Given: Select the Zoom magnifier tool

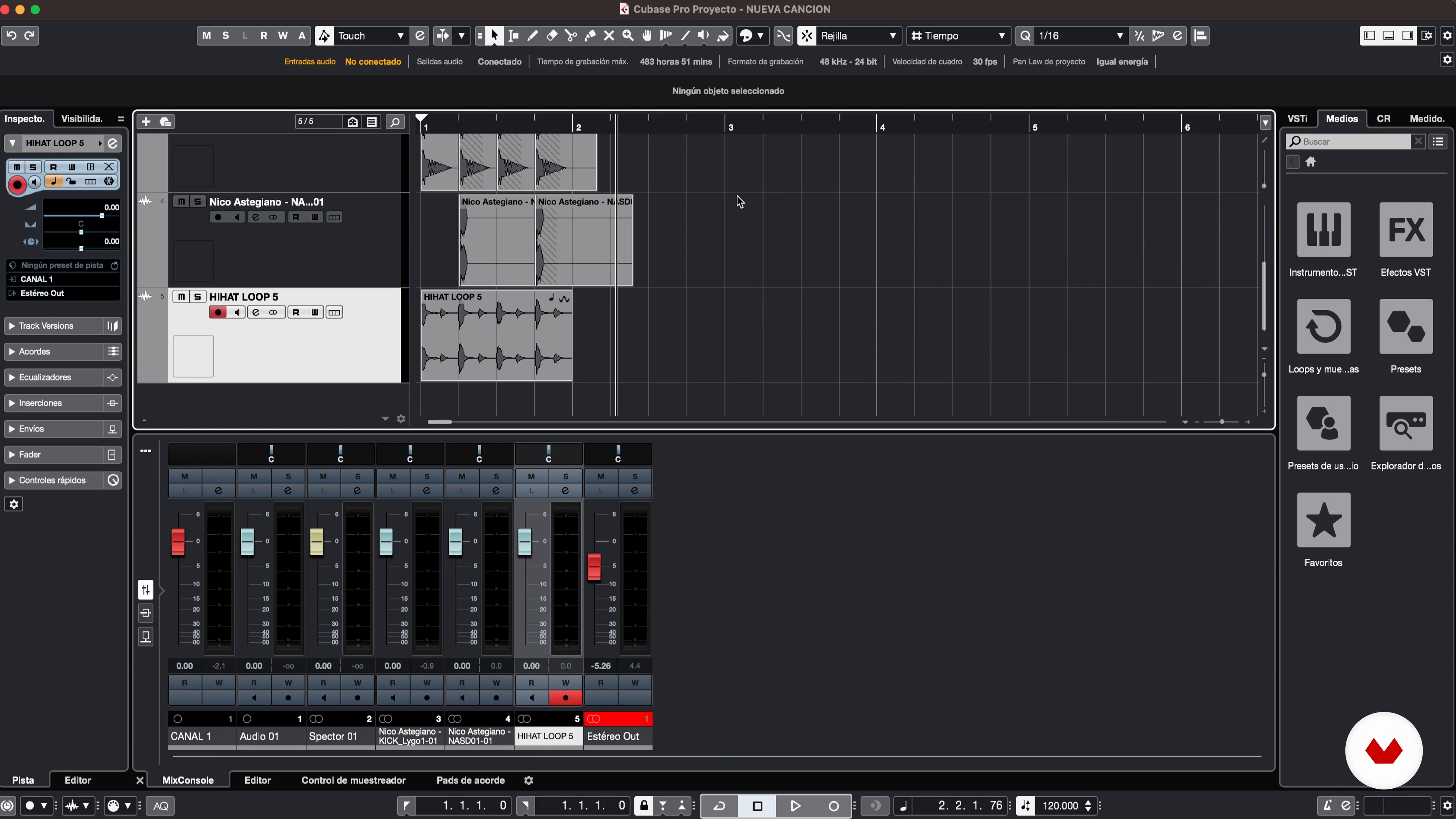Looking at the screenshot, I should point(628,36).
